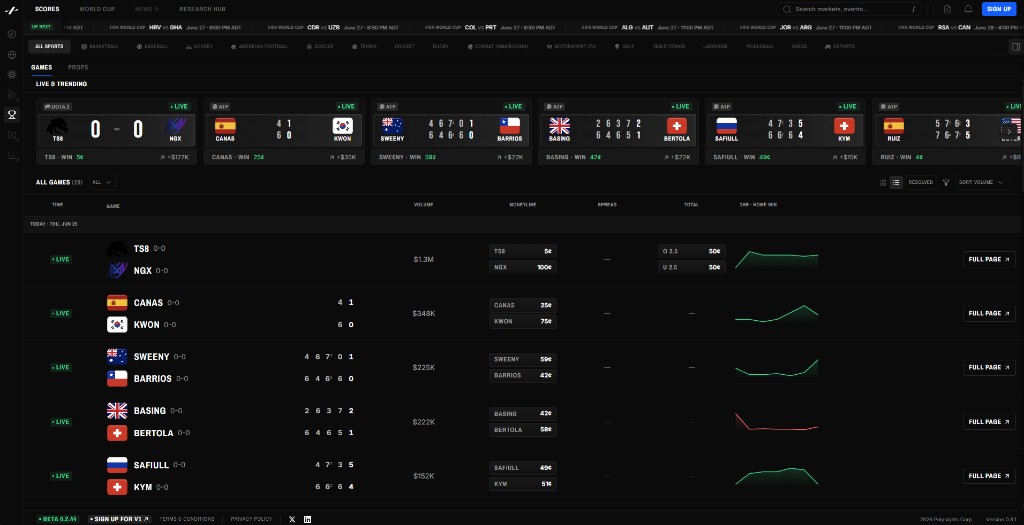
Task: Click the carousel next arrow on trending cards
Action: [x=1009, y=131]
